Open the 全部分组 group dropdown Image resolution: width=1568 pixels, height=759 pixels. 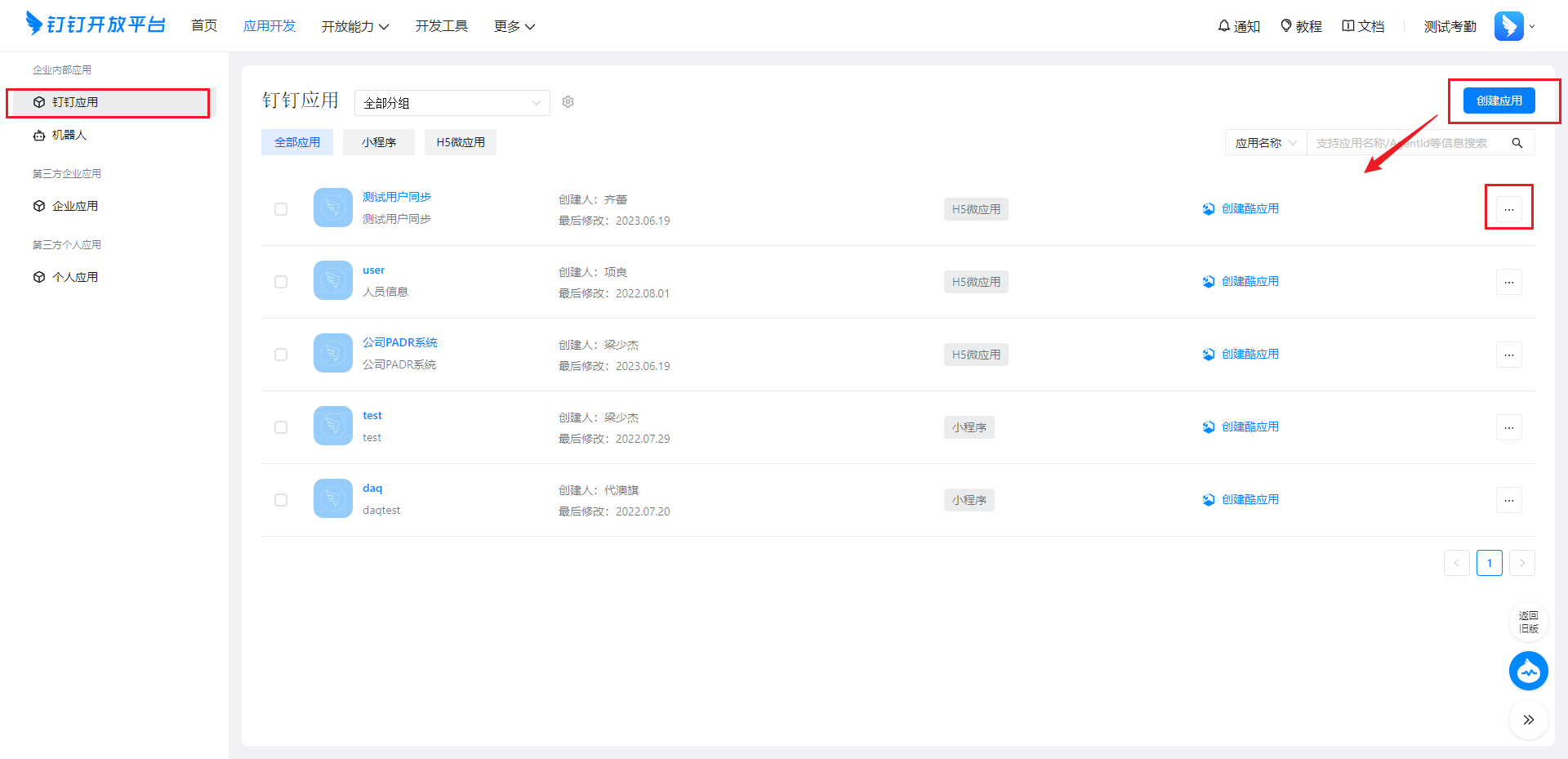tap(452, 103)
